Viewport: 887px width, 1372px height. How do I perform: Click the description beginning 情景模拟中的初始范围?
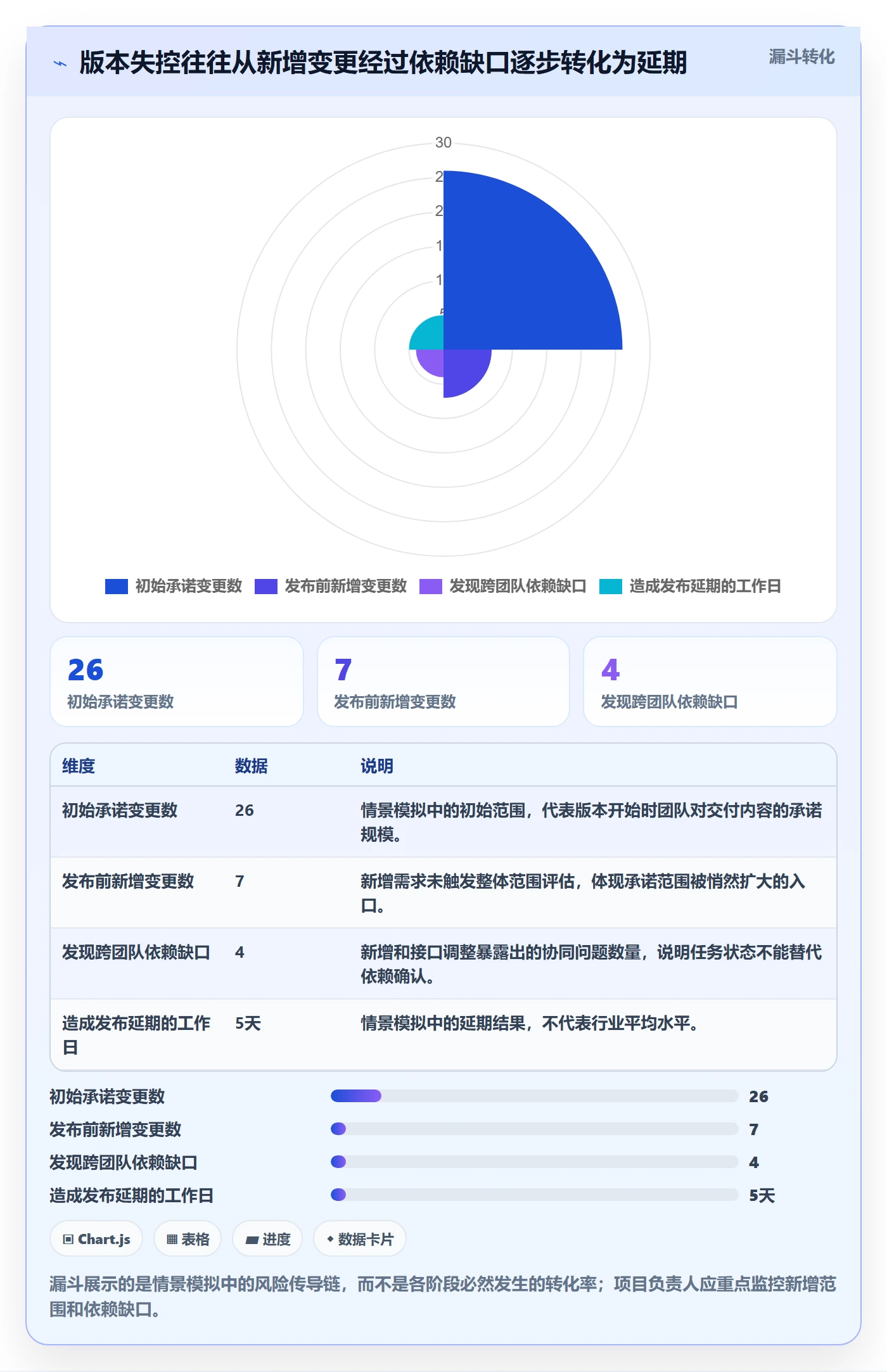click(x=591, y=822)
